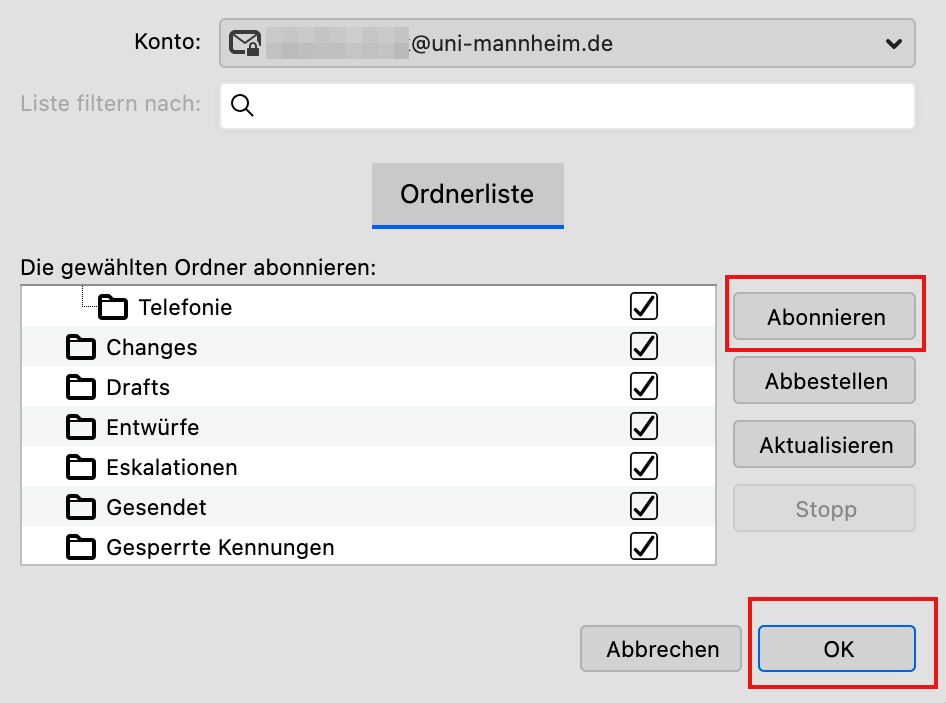946x703 pixels.
Task: Refresh list with Aktualisieren button
Action: click(824, 445)
